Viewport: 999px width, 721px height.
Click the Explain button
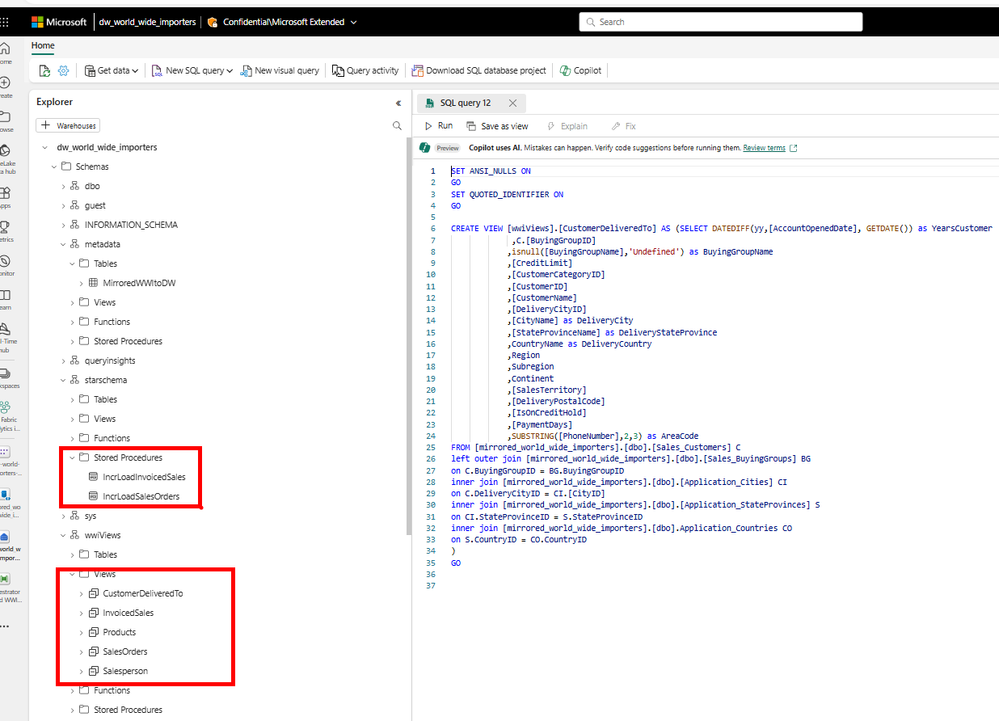(568, 126)
